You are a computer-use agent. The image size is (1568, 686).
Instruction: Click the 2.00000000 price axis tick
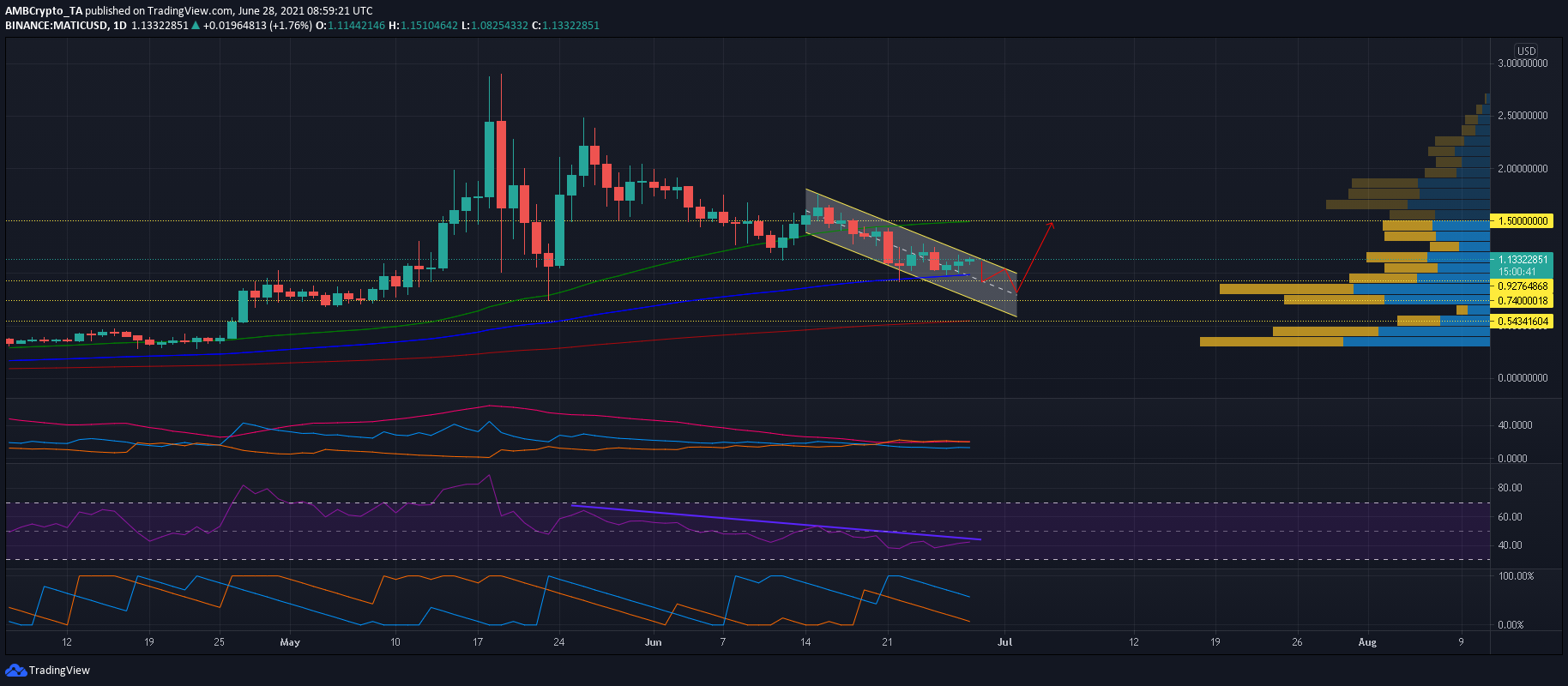tap(1523, 169)
